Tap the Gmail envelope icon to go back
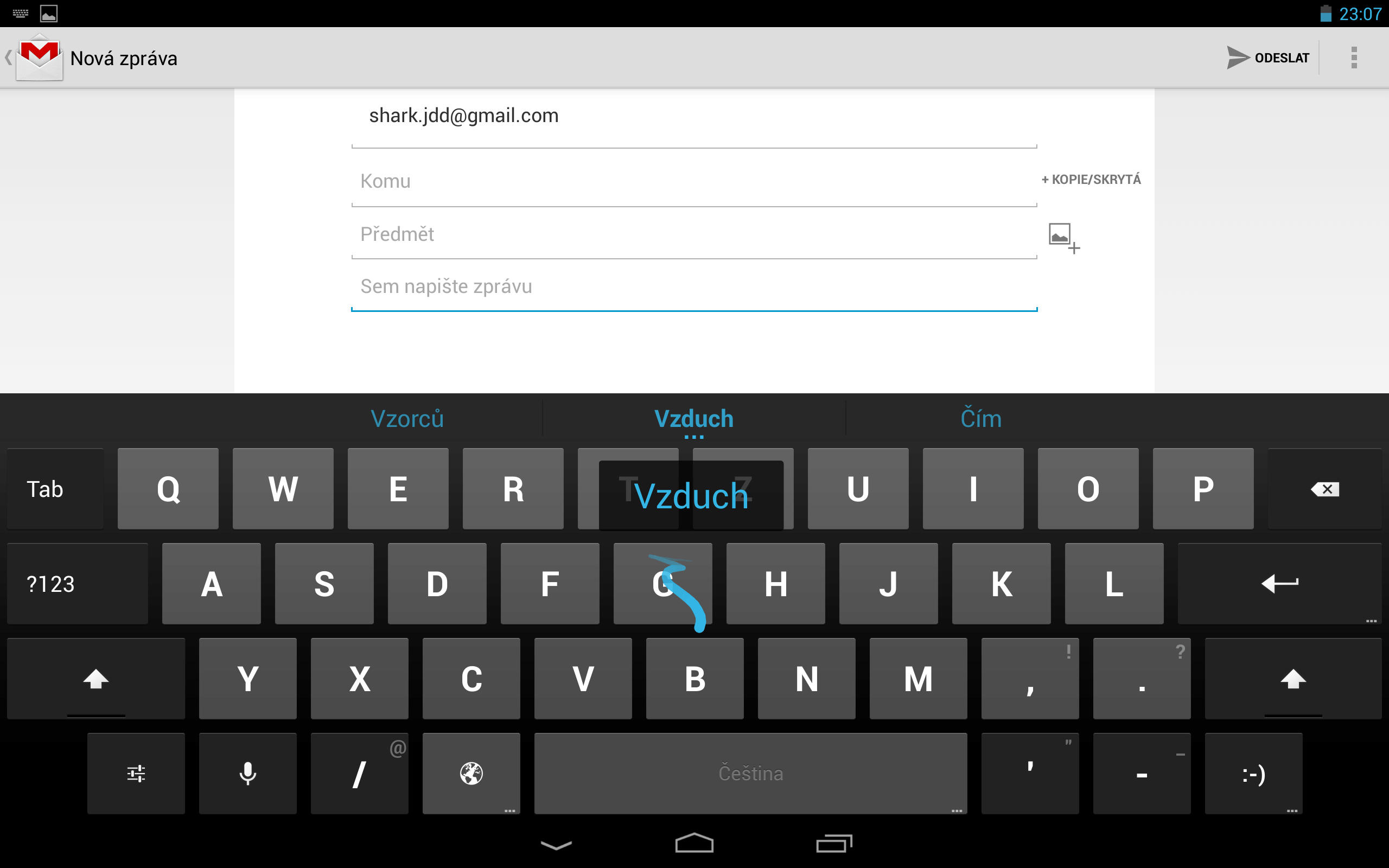 pyautogui.click(x=39, y=58)
